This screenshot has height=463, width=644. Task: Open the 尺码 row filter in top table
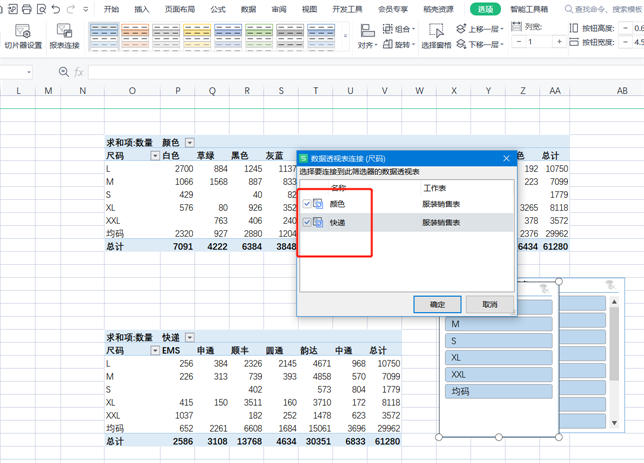[154, 156]
